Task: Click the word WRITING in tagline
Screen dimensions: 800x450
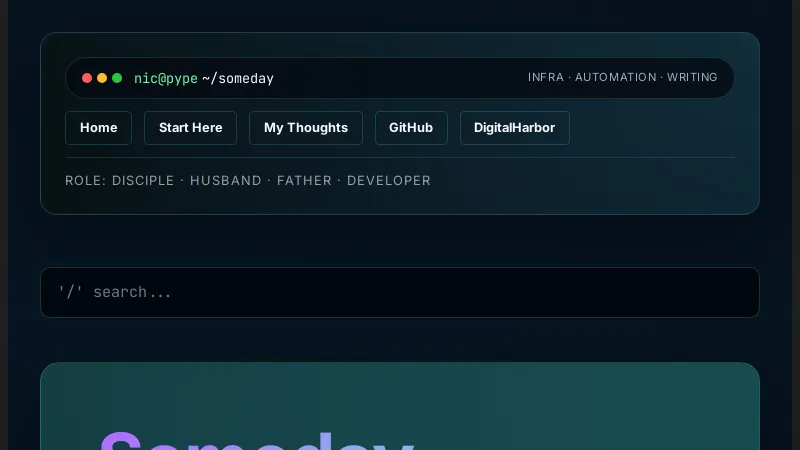Action: (692, 78)
